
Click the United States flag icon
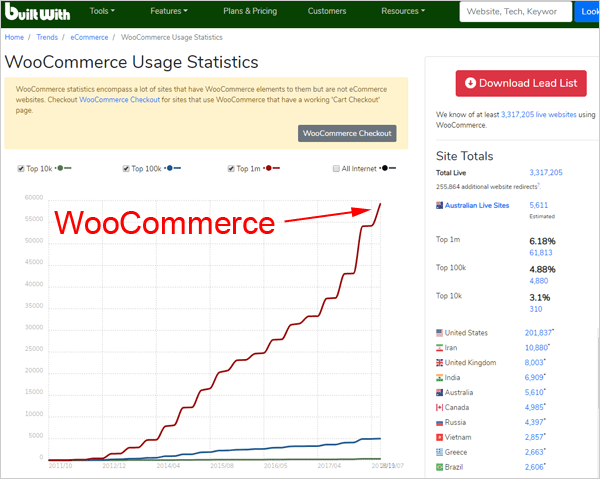440,333
